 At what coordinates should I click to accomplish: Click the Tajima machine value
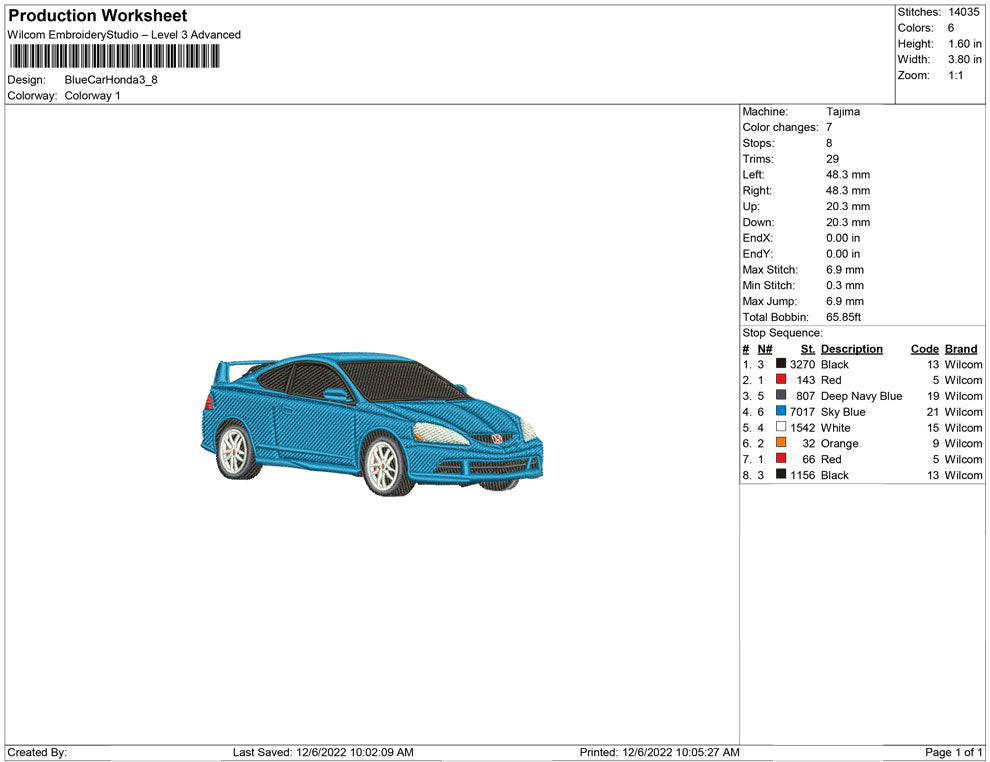842,112
